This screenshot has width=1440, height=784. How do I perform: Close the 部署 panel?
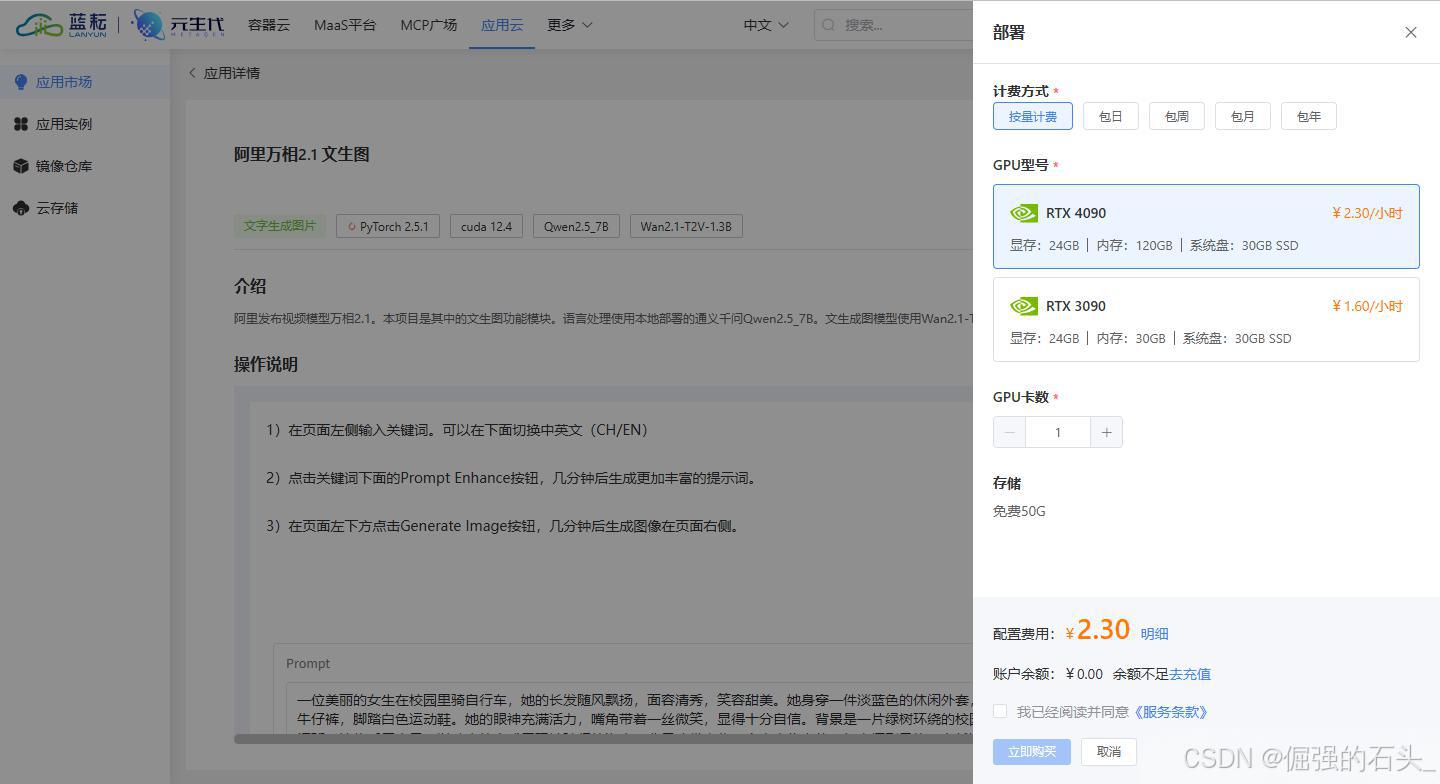[1411, 33]
